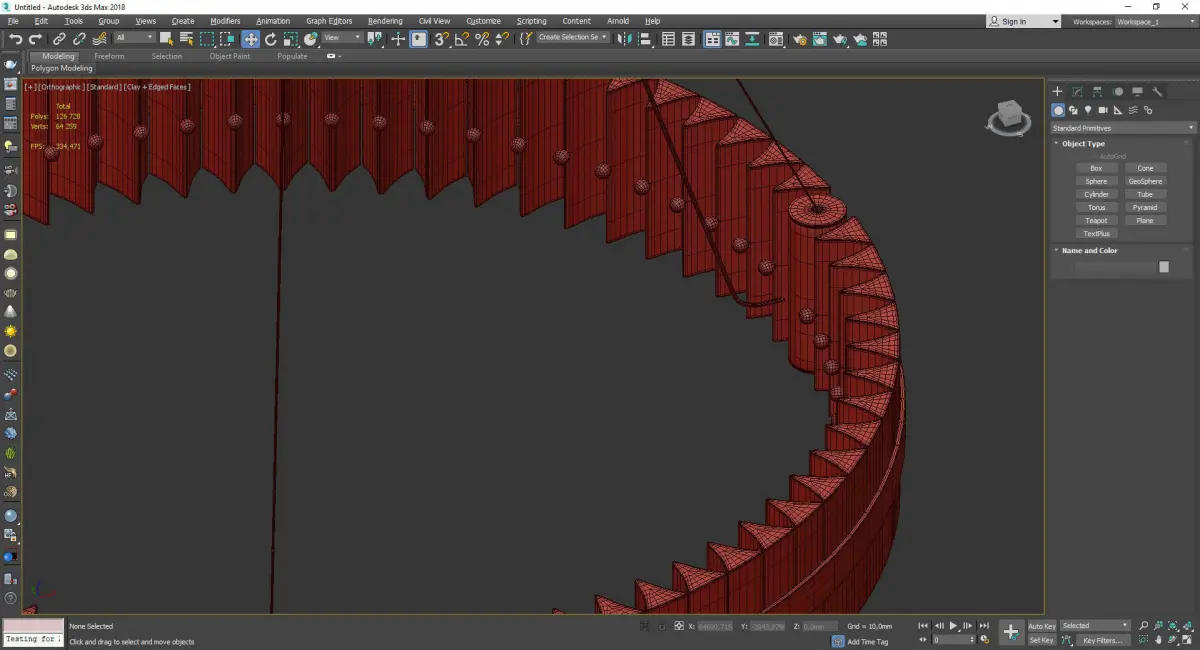Screen dimensions: 1200x650
Task: Activate the Select Object tool
Action: coord(166,39)
